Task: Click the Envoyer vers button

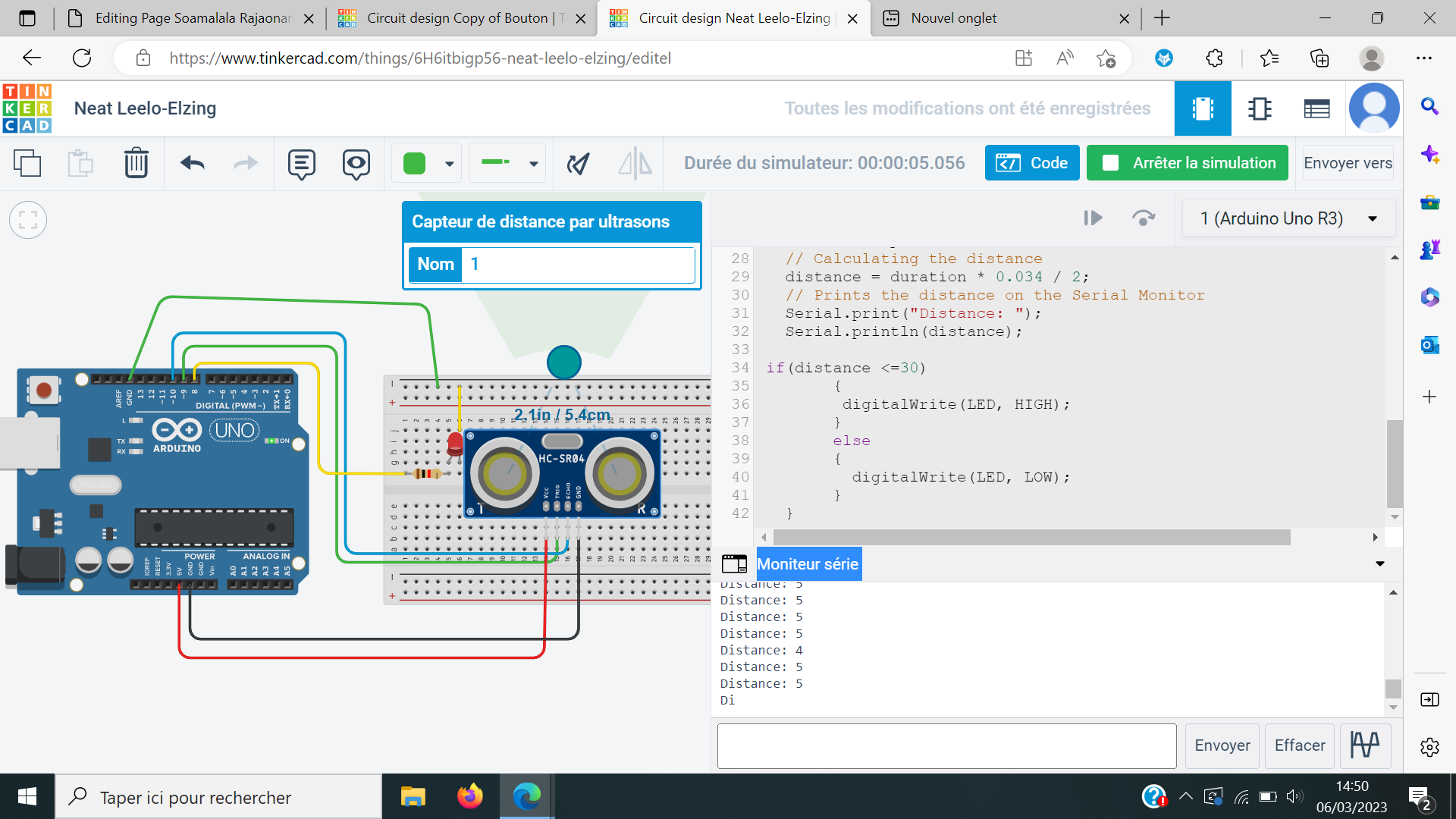Action: (x=1348, y=163)
